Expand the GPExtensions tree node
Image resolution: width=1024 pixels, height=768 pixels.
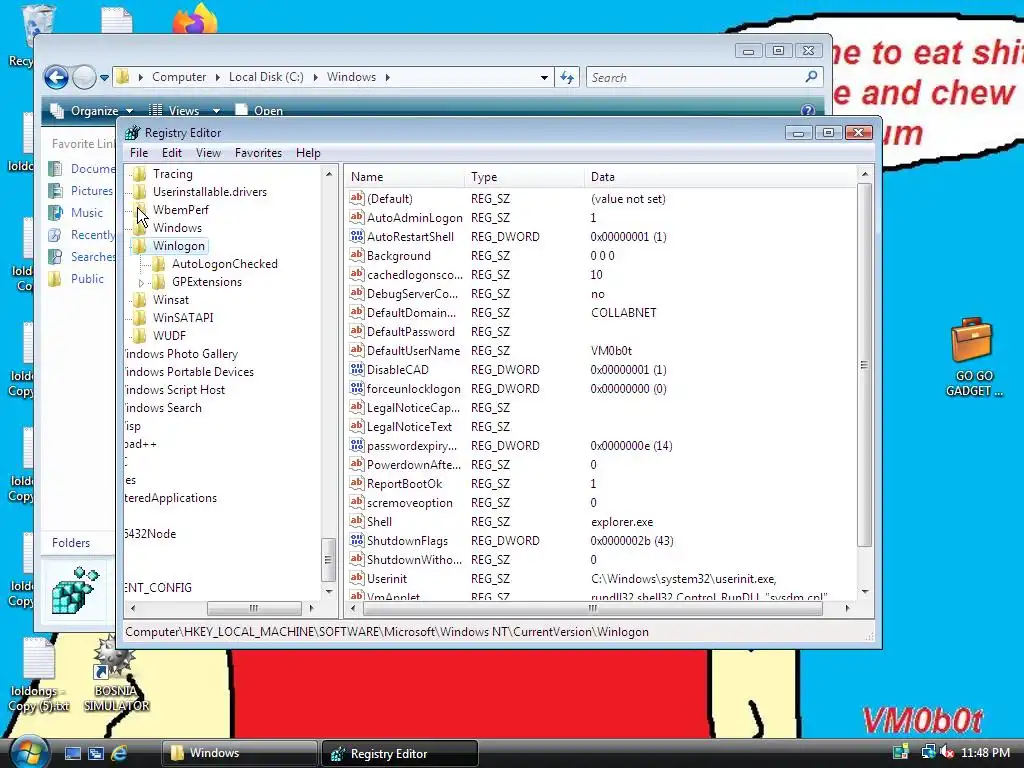pos(141,283)
